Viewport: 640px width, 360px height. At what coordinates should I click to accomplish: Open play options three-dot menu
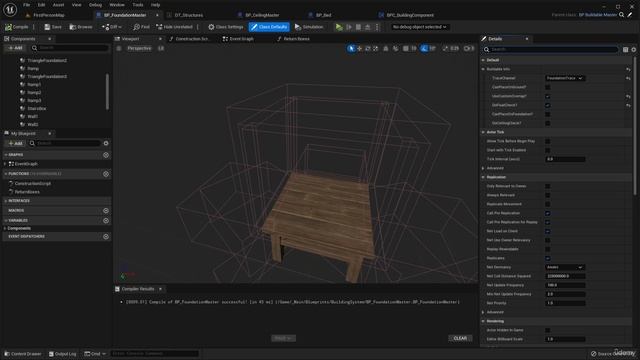tap(377, 27)
